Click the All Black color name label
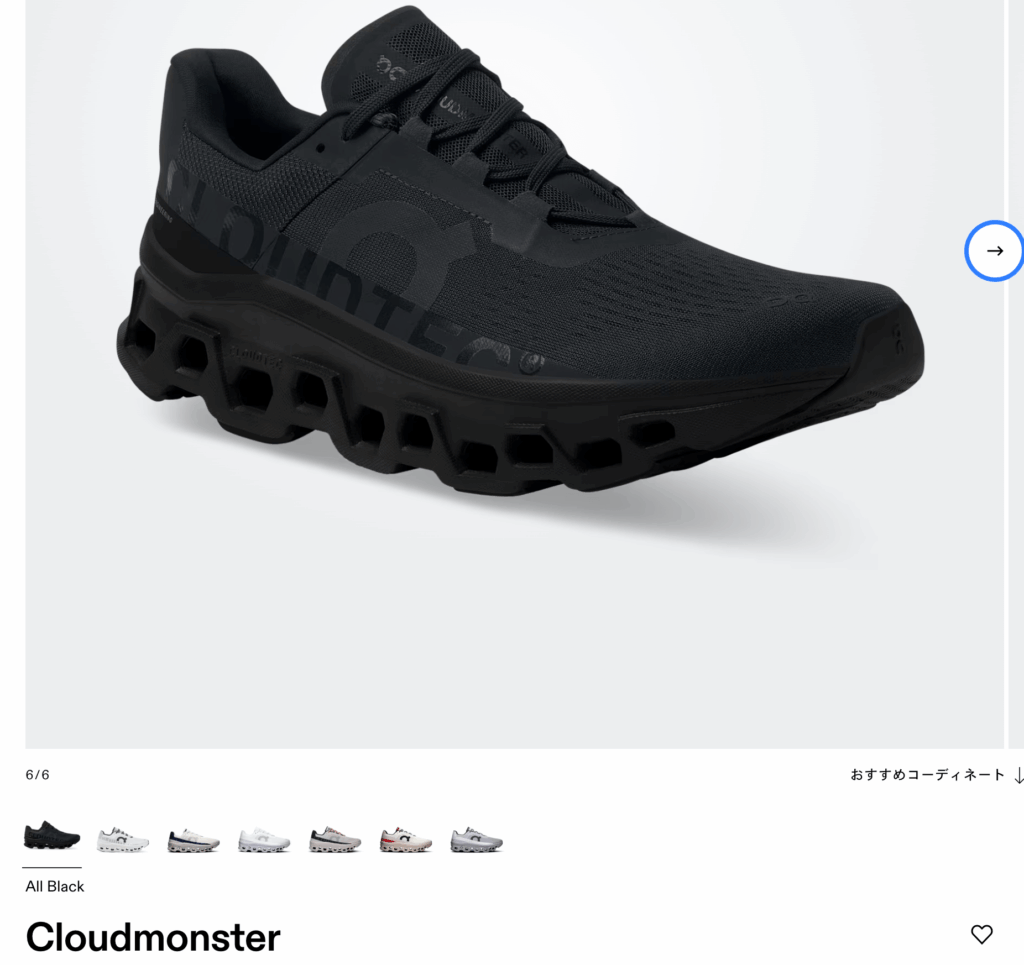Viewport: 1024px width, 965px height. [x=55, y=887]
